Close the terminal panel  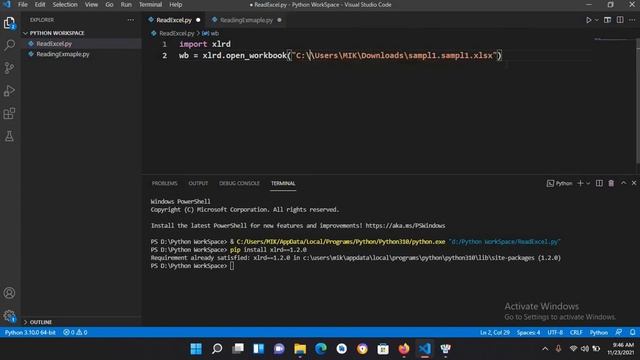pos(634,183)
